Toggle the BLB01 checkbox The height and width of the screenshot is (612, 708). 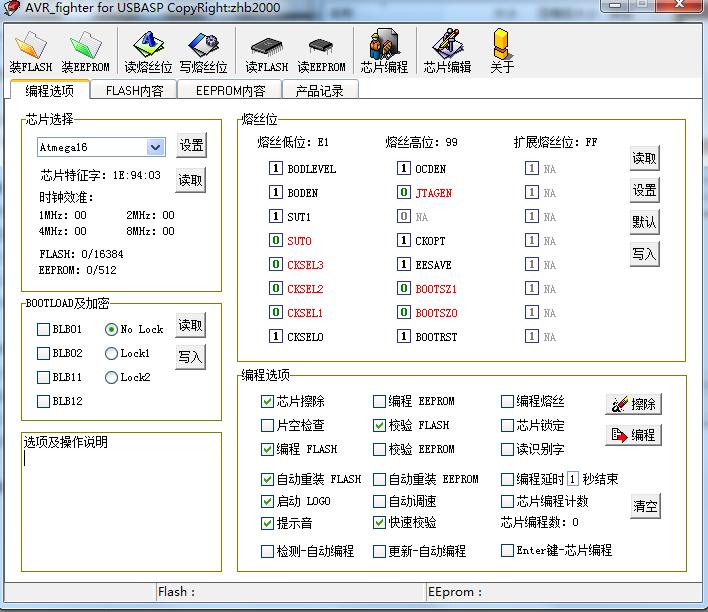[43, 329]
